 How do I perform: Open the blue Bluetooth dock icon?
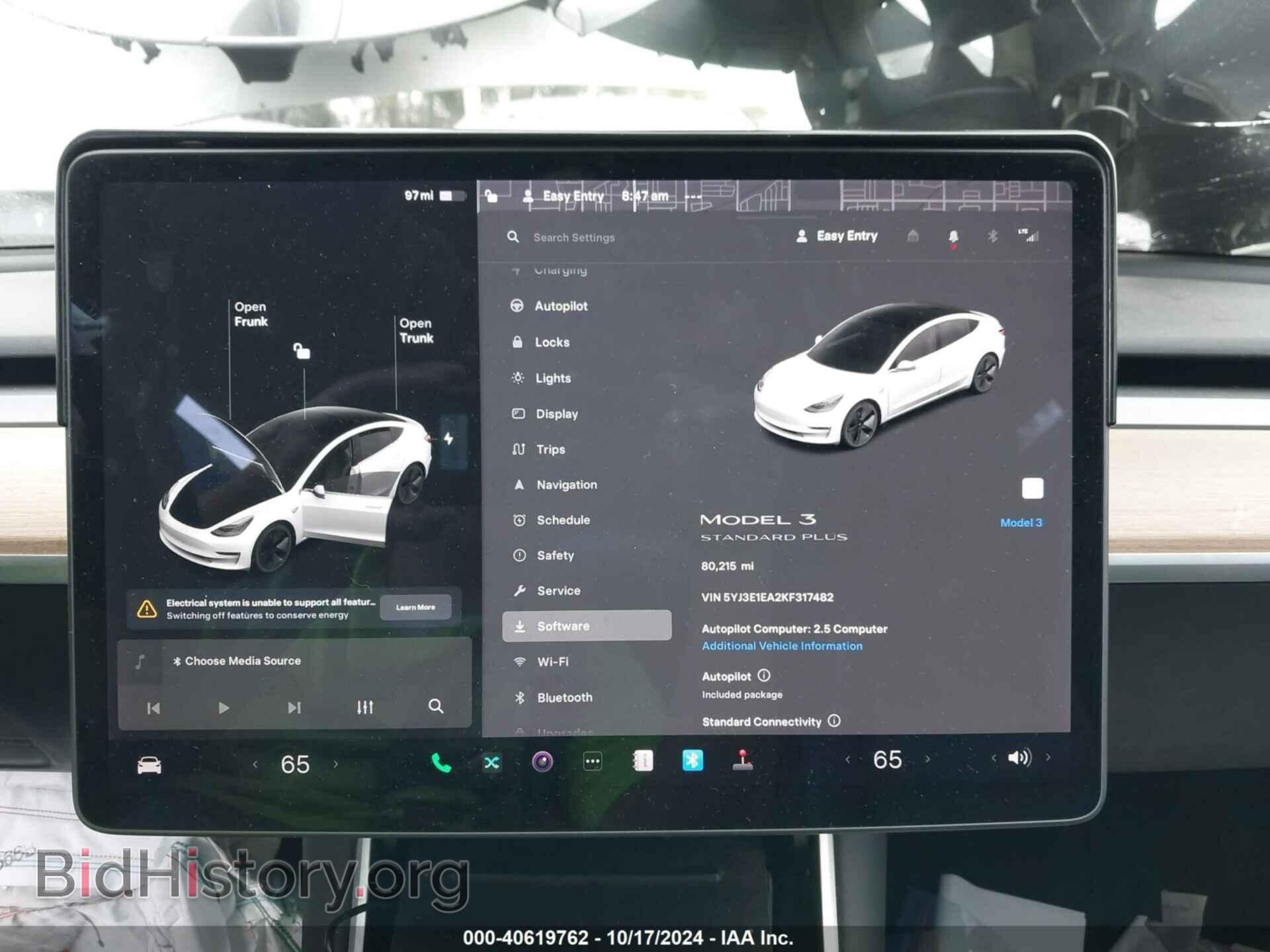point(693,760)
